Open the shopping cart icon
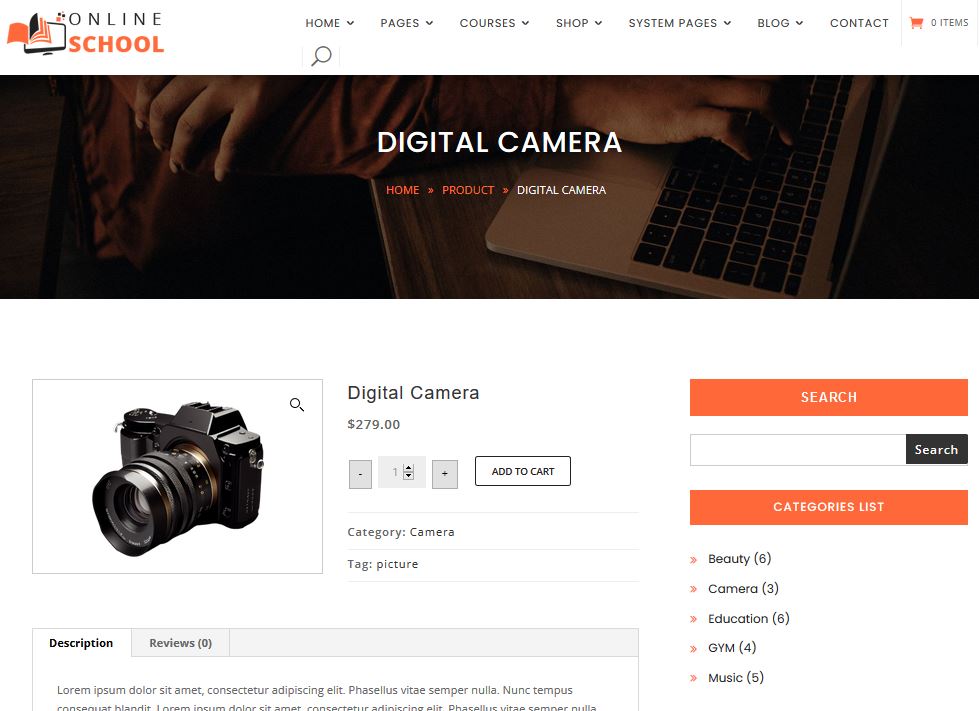This screenshot has width=979, height=711. click(916, 23)
